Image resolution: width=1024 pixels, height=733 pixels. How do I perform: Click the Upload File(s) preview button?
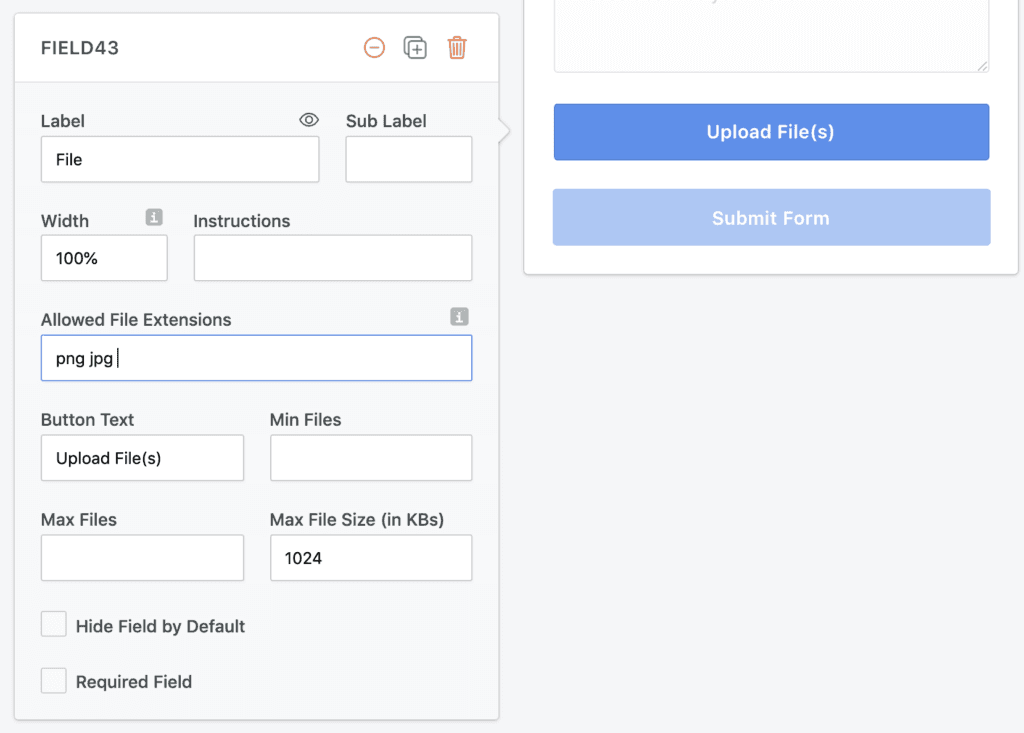tap(771, 132)
